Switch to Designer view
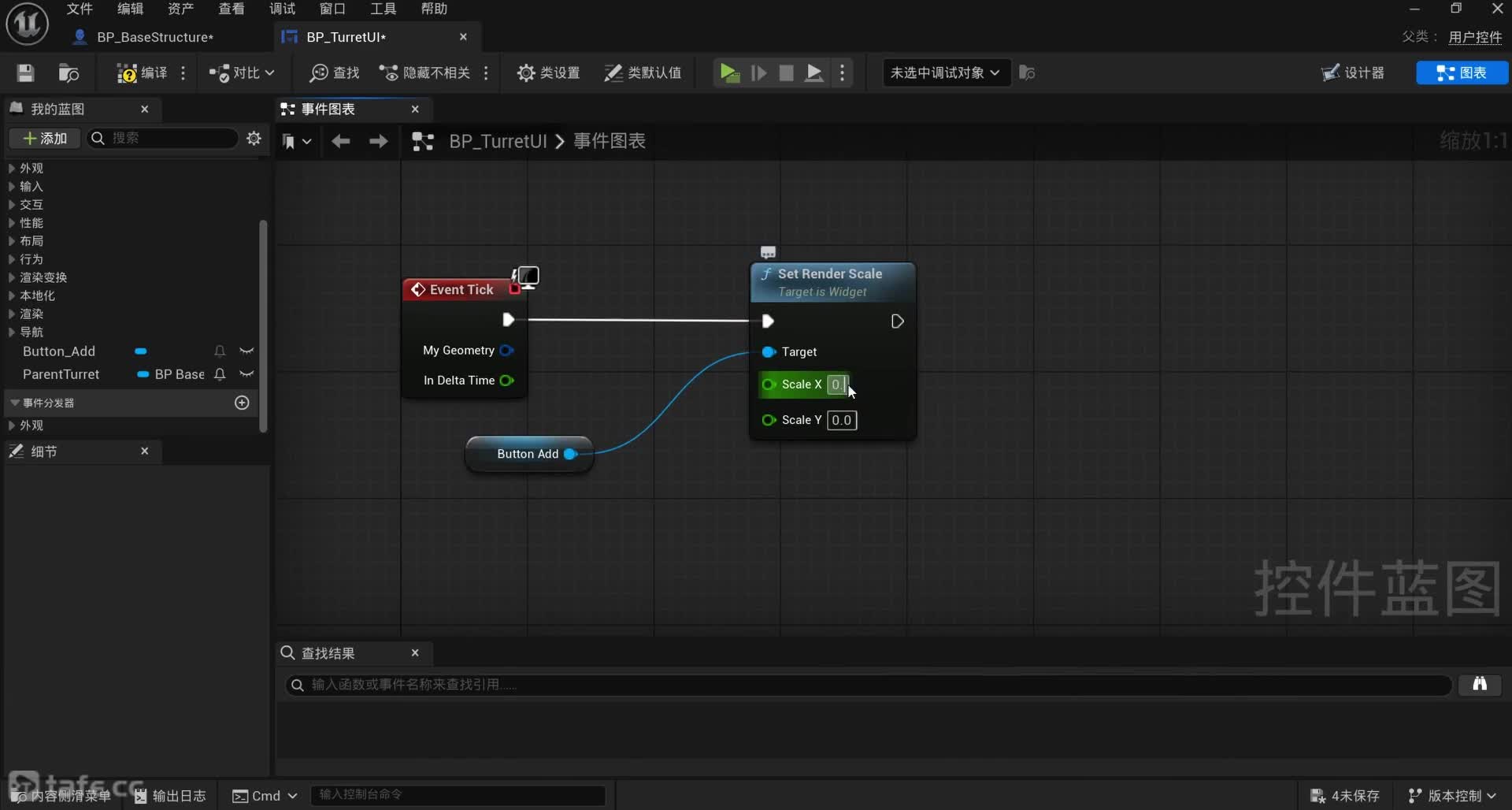This screenshot has height=810, width=1512. pyautogui.click(x=1353, y=73)
